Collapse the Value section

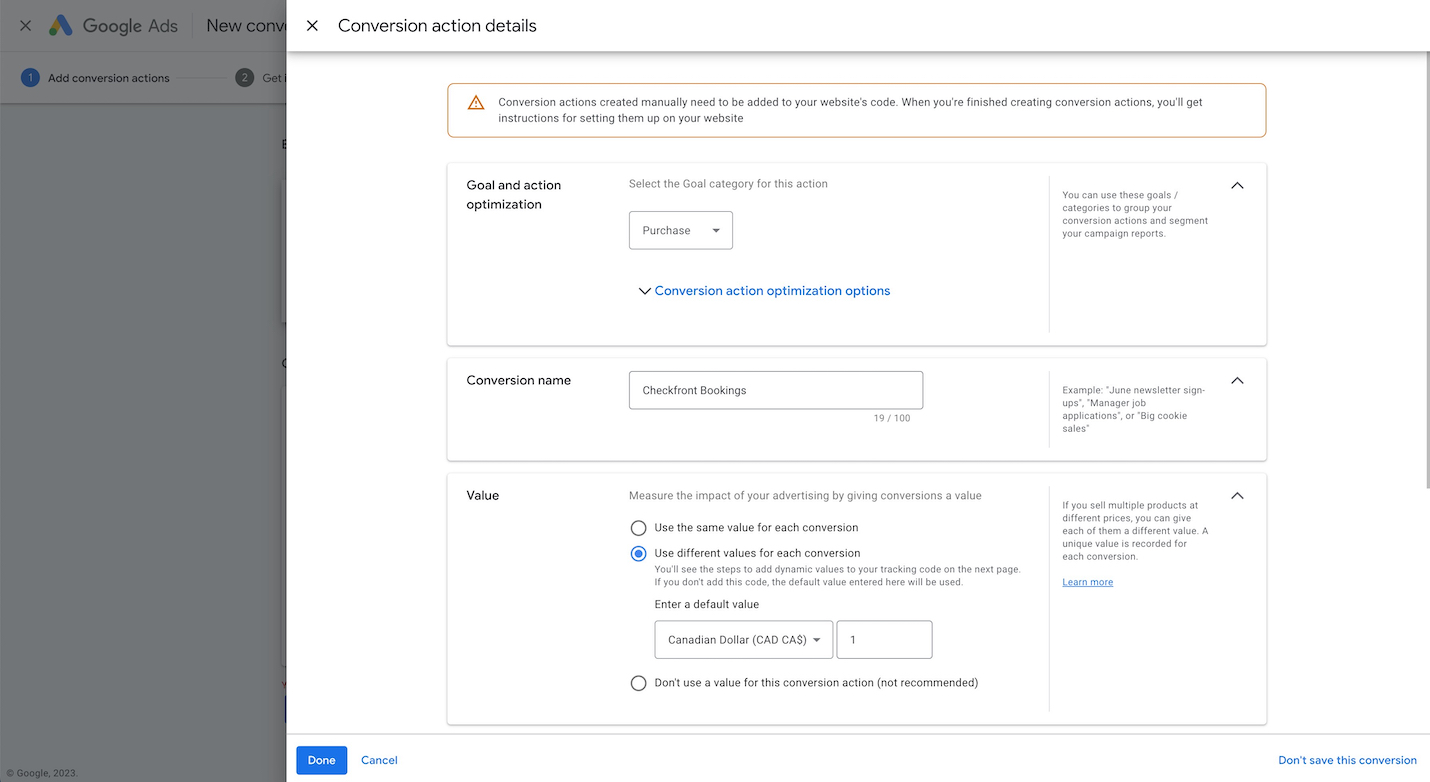click(1237, 495)
